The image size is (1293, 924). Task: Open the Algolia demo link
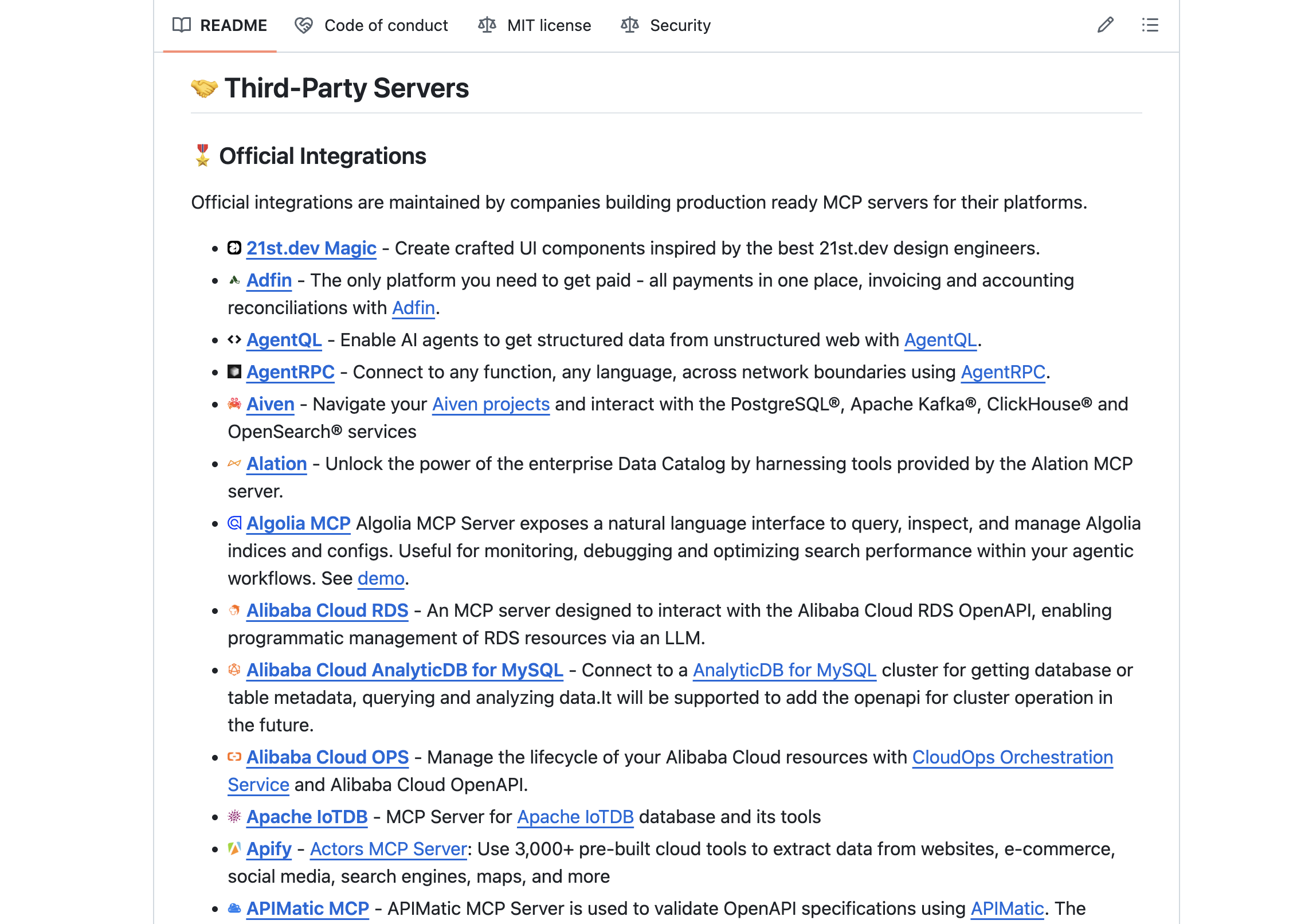click(x=381, y=578)
